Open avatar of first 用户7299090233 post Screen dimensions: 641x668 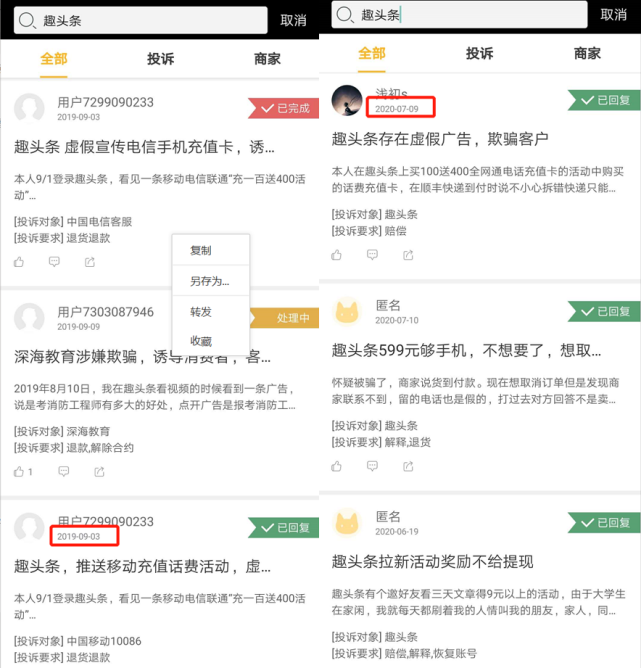tap(29, 108)
